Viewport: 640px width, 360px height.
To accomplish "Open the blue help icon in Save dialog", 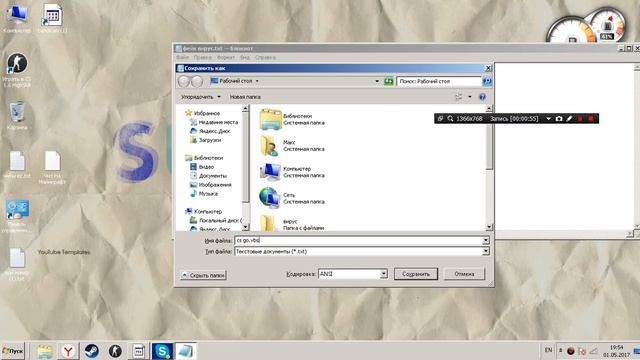I will [482, 97].
